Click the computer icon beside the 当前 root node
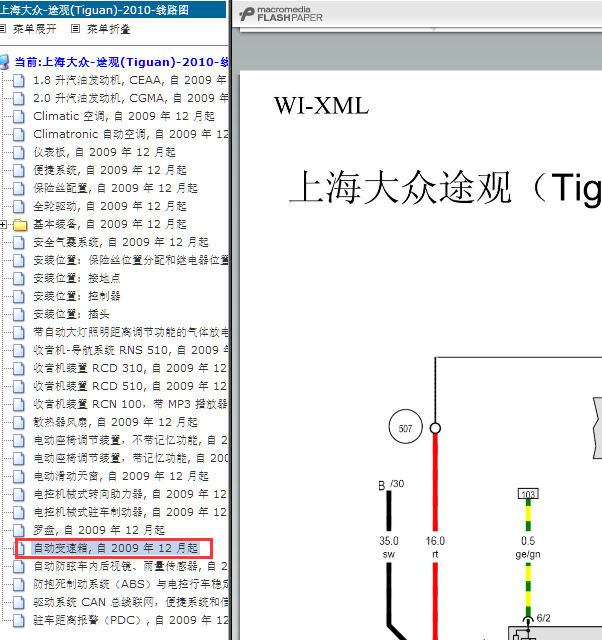 4,62
